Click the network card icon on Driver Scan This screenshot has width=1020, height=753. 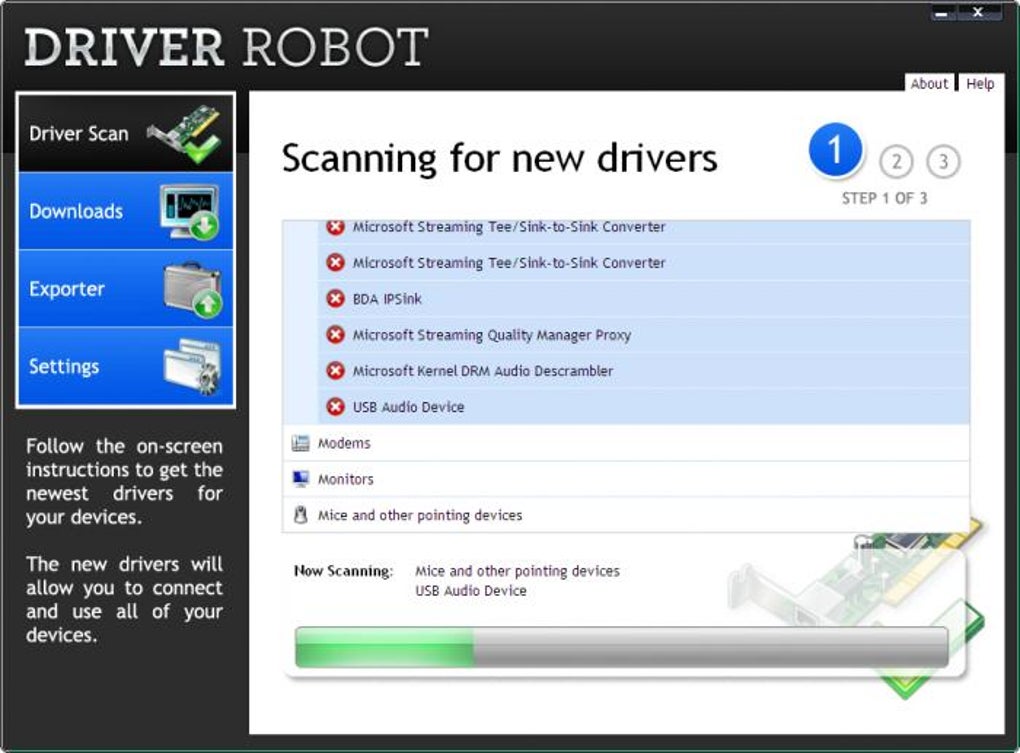(185, 133)
